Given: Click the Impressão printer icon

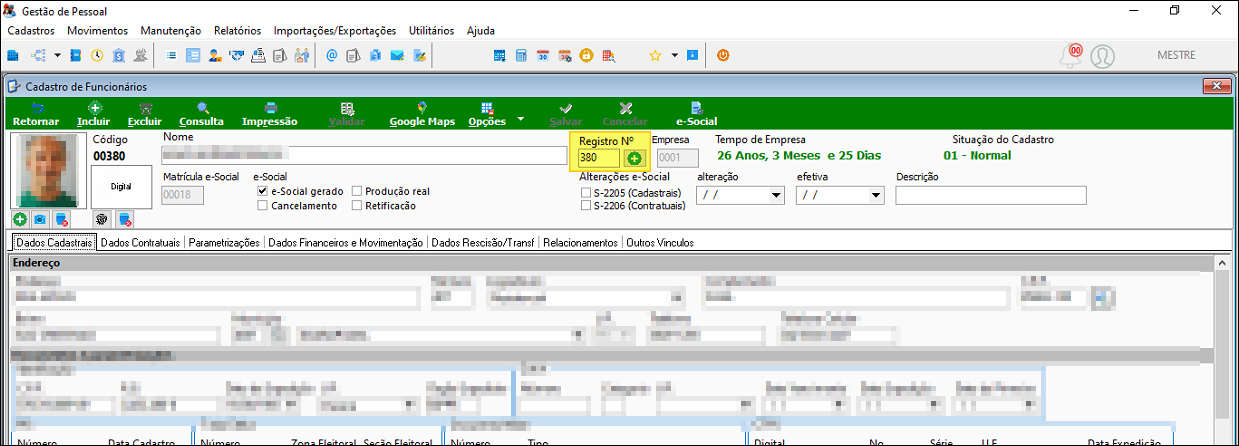Looking at the screenshot, I should pyautogui.click(x=270, y=114).
